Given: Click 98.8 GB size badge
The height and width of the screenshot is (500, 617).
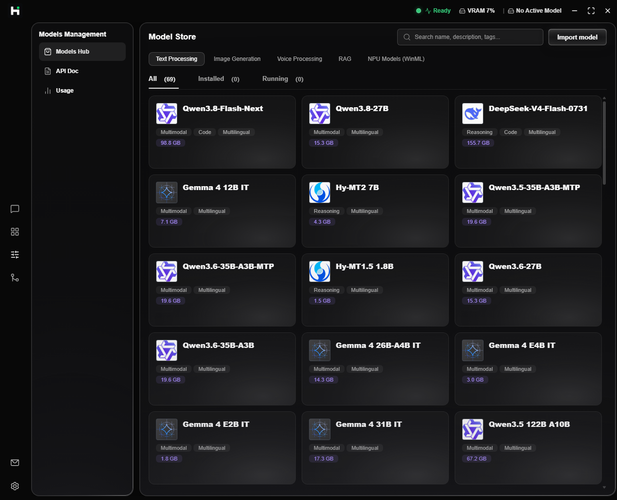Looking at the screenshot, I should coord(170,143).
